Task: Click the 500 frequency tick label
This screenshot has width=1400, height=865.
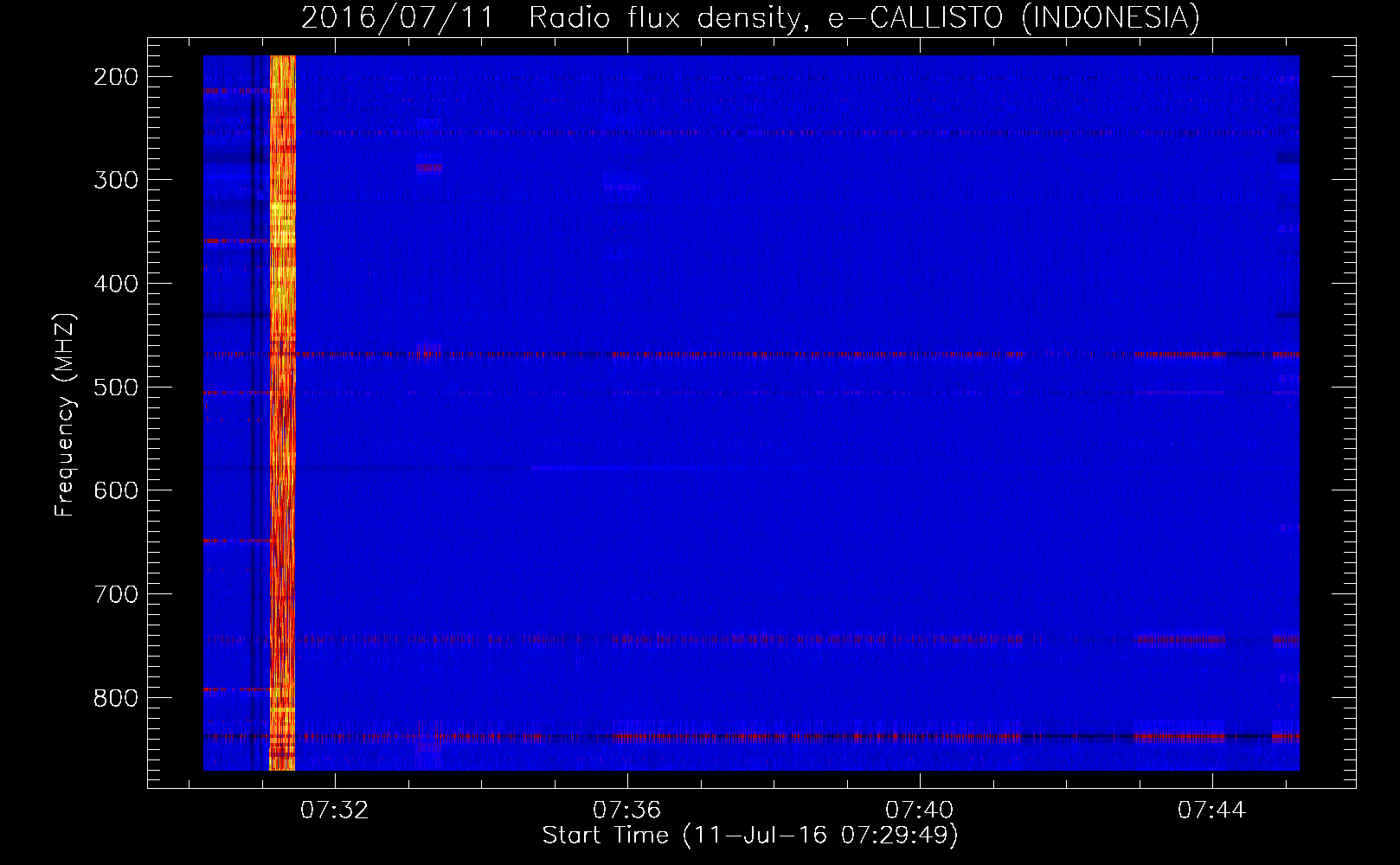Action: (116, 387)
